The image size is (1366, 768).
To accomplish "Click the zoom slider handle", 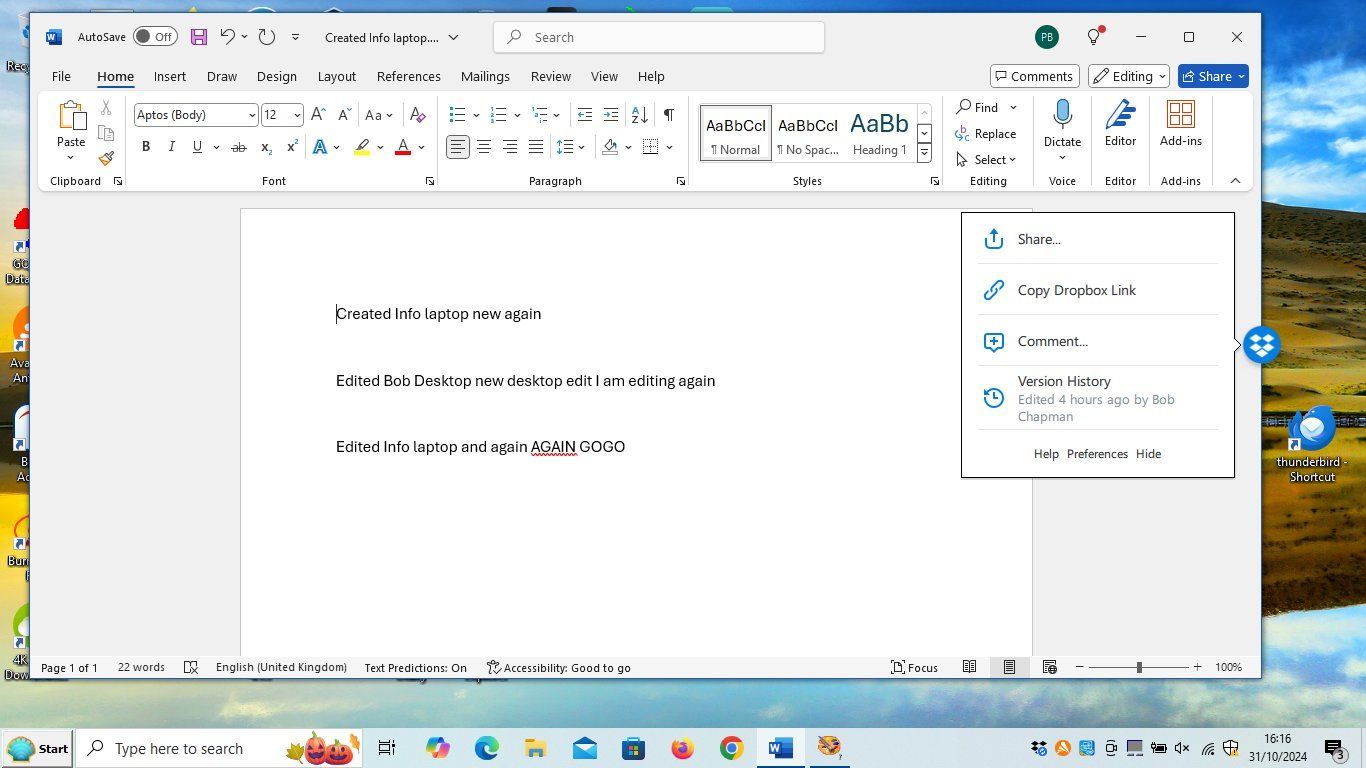I will tap(1139, 667).
